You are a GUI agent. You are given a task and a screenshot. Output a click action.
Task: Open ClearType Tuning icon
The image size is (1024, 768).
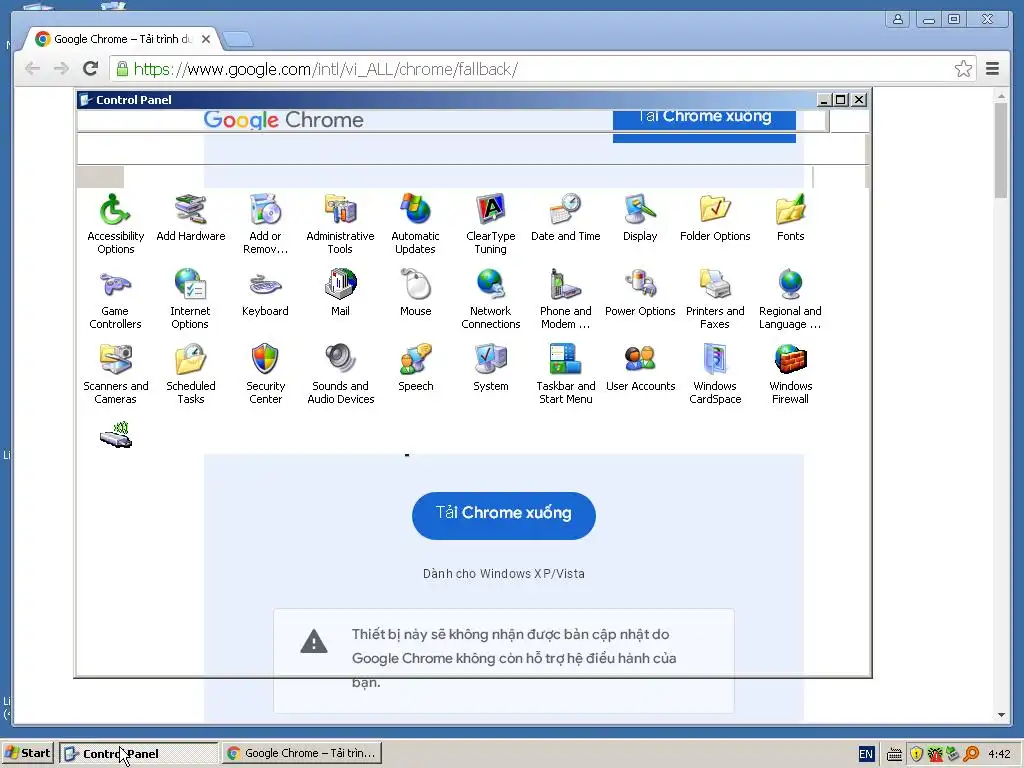click(490, 223)
